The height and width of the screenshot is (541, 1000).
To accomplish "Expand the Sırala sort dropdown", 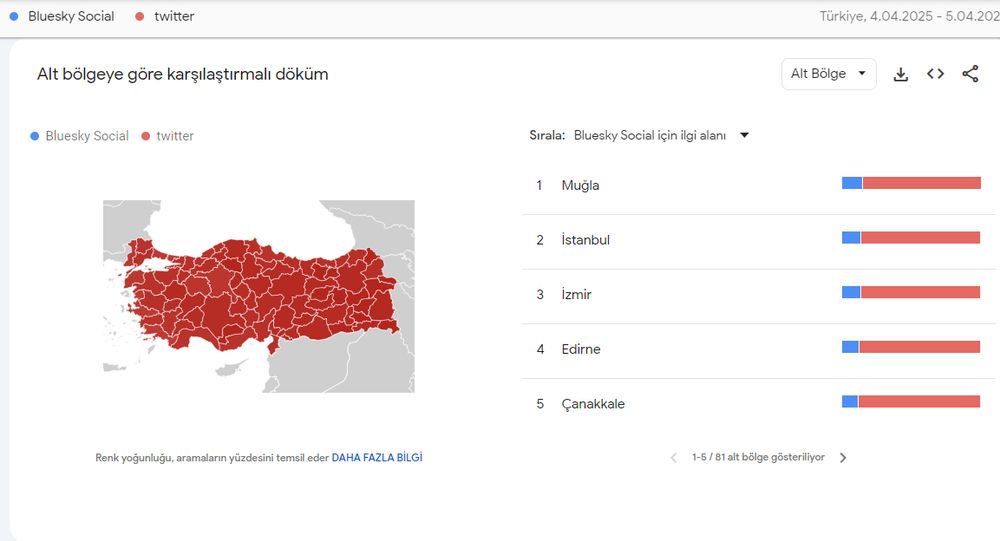I will pyautogui.click(x=661, y=135).
